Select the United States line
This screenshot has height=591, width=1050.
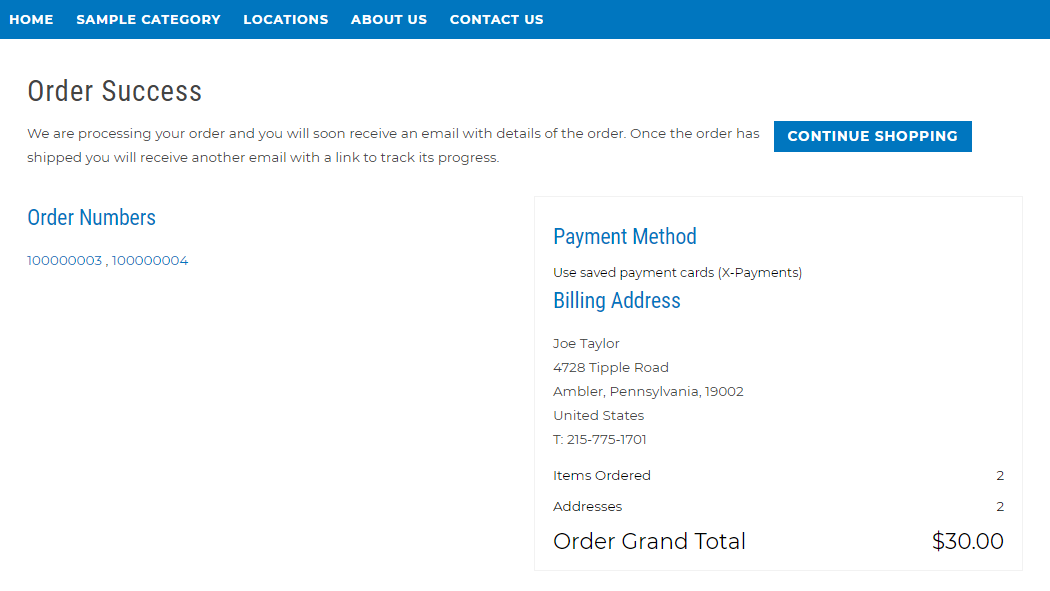[x=599, y=416]
